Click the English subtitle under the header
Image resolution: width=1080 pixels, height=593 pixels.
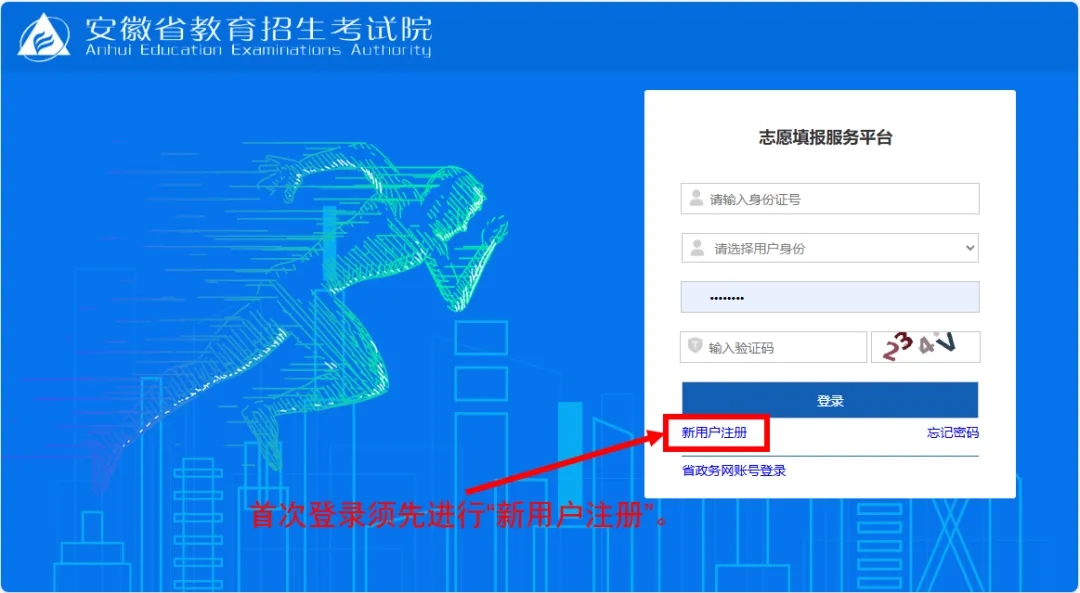[x=258, y=51]
